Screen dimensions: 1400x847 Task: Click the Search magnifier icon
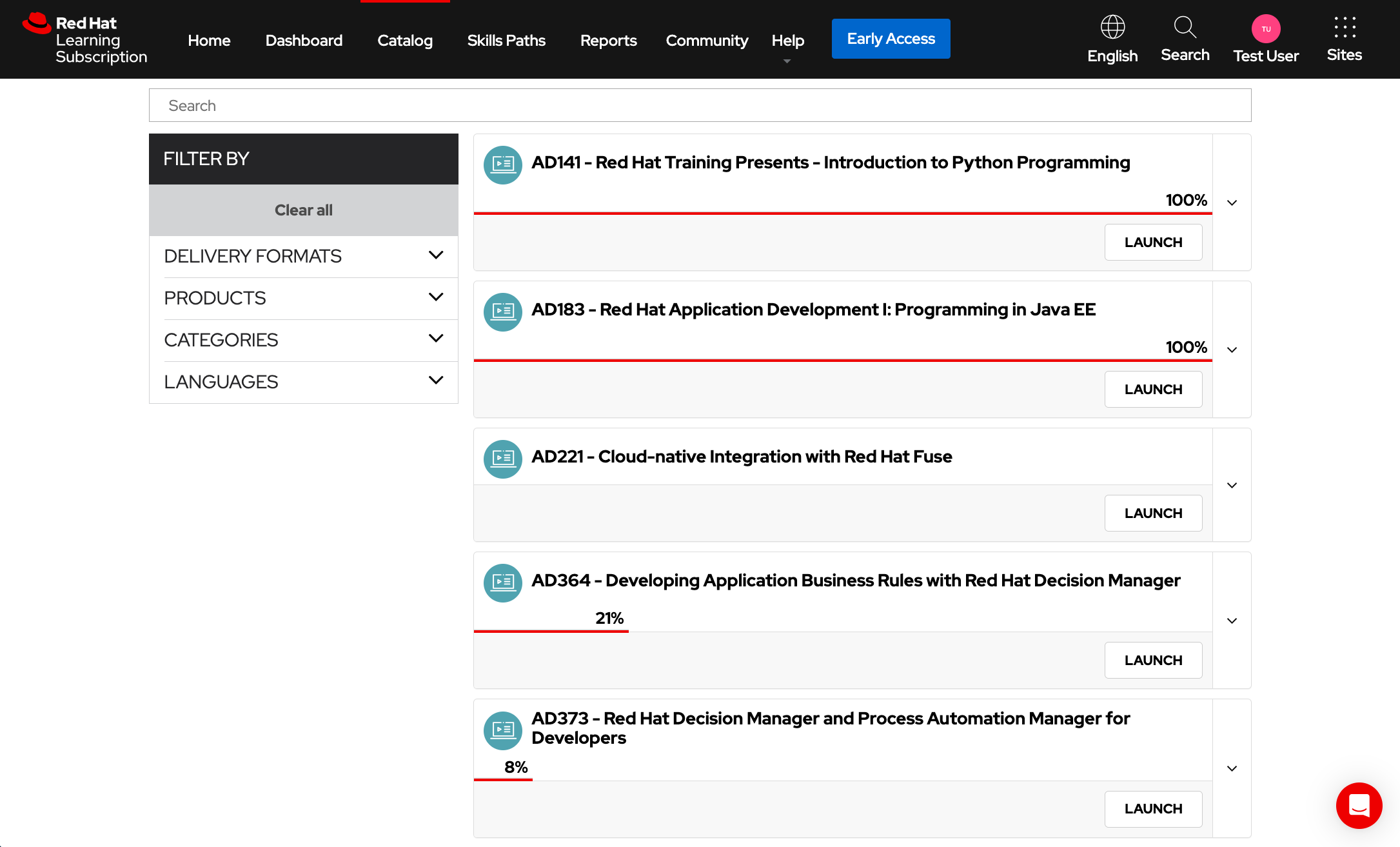[x=1185, y=27]
